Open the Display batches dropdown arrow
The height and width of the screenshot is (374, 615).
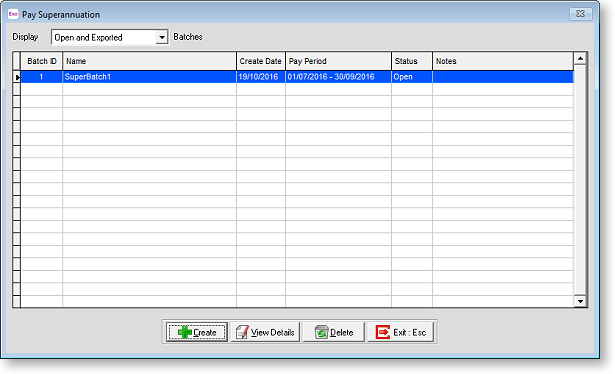(x=162, y=37)
